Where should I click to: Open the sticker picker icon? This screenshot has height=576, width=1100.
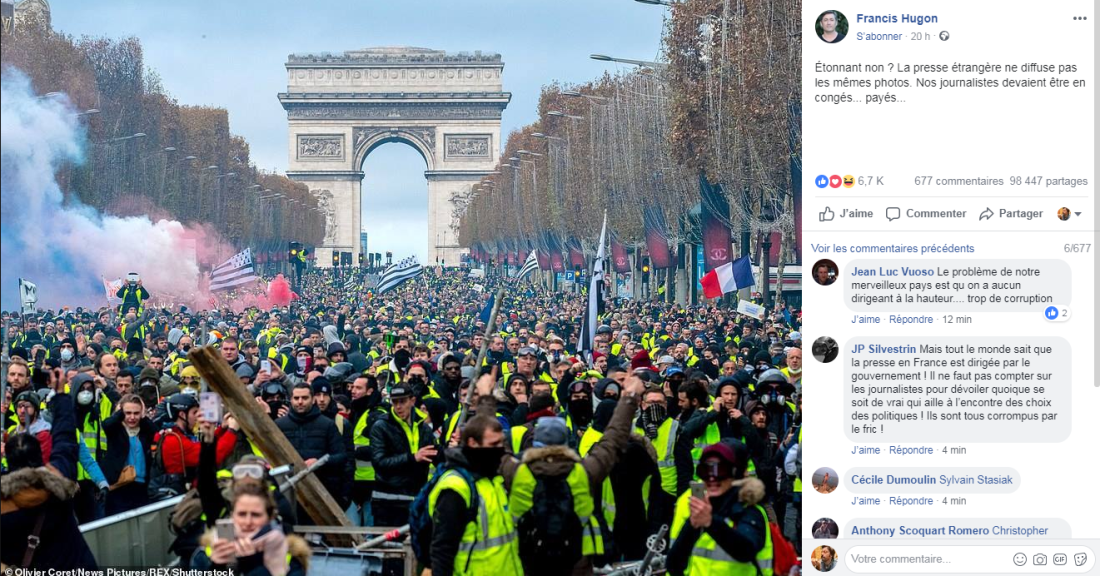point(1080,559)
